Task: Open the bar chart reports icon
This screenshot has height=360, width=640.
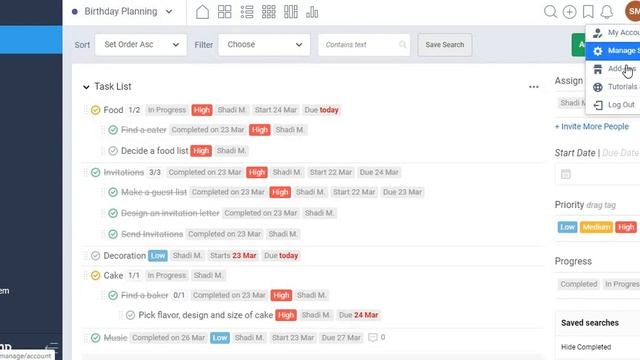Action: click(312, 12)
